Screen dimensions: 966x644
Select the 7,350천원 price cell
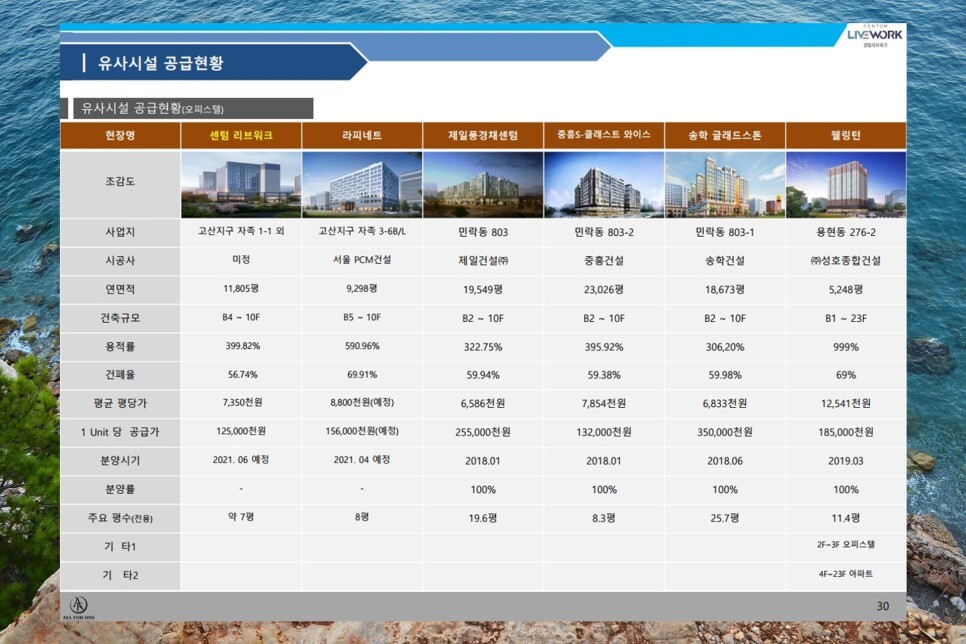coord(241,402)
